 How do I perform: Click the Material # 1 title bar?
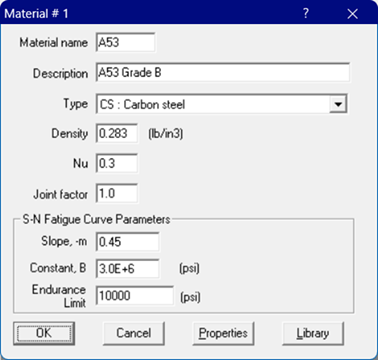[x=150, y=14]
